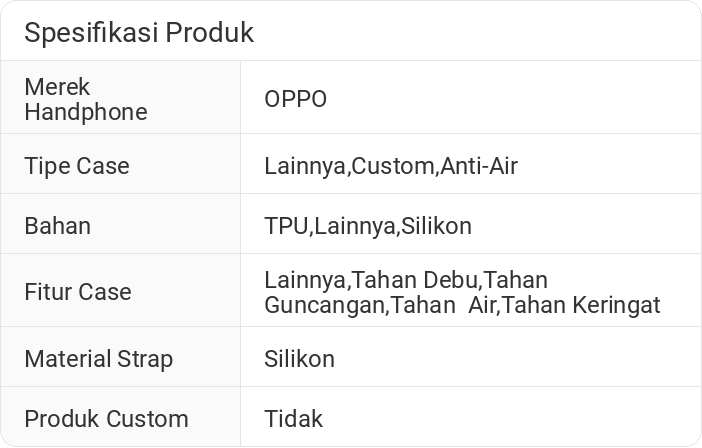This screenshot has height=448, width=702.
Task: Select the Bahan row label
Action: 57,226
